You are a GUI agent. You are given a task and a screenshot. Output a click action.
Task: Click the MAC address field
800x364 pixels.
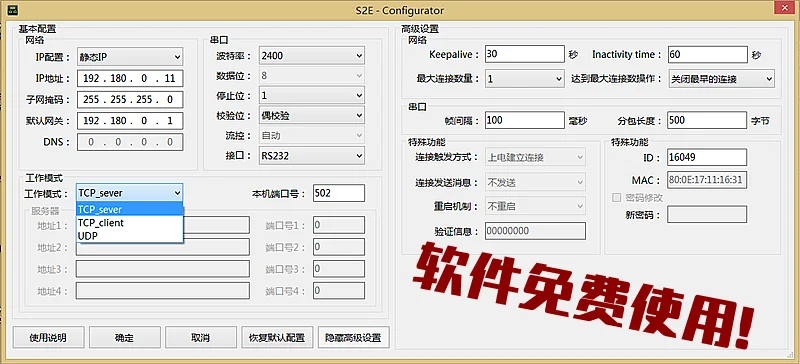coord(707,180)
